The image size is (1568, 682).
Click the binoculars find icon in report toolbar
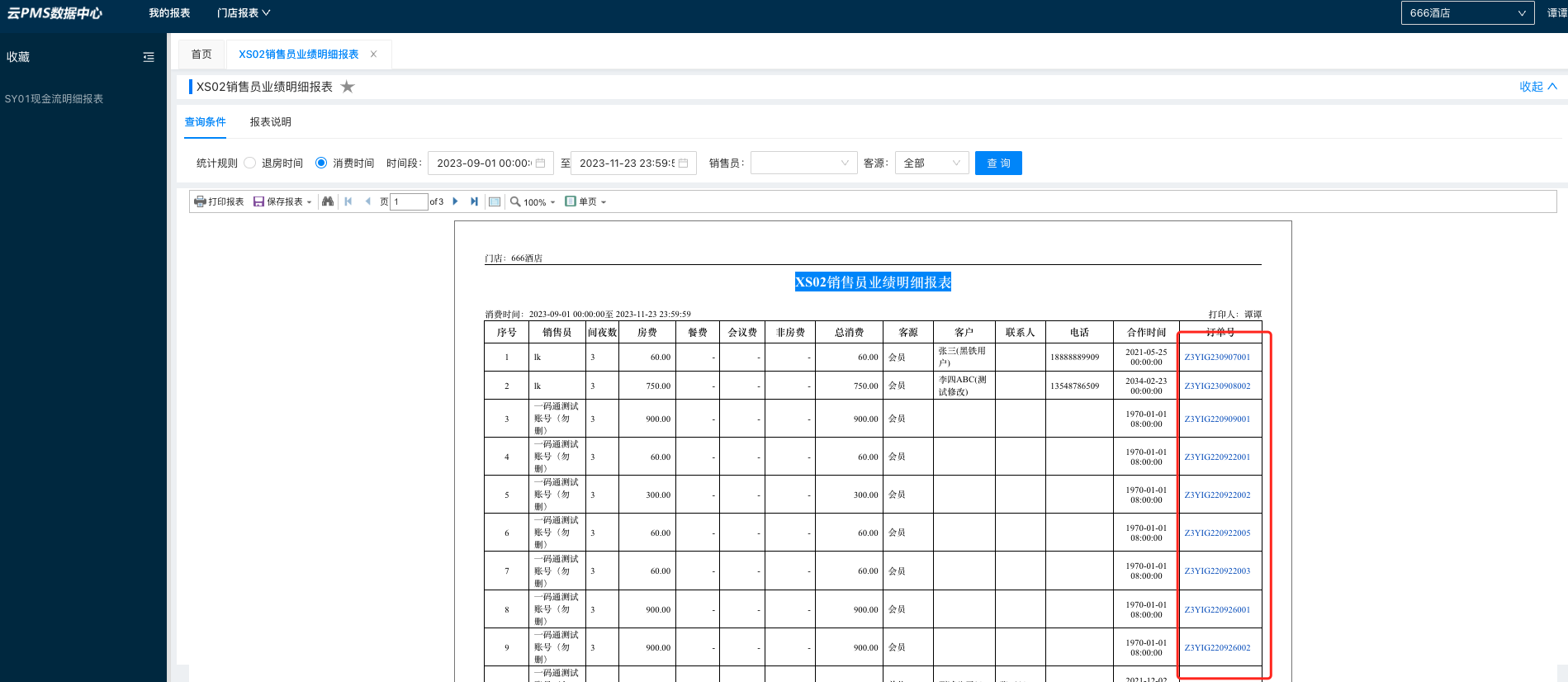click(328, 201)
